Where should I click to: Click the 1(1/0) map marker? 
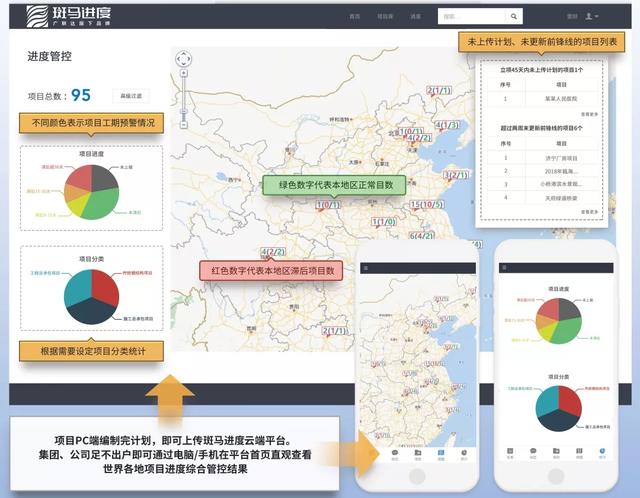[x=384, y=222]
